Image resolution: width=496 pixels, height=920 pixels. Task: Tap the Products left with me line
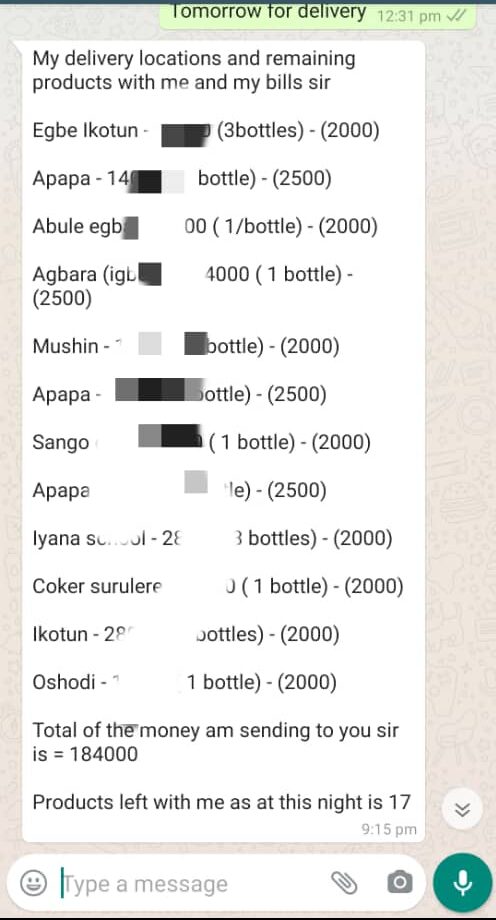[221, 801]
